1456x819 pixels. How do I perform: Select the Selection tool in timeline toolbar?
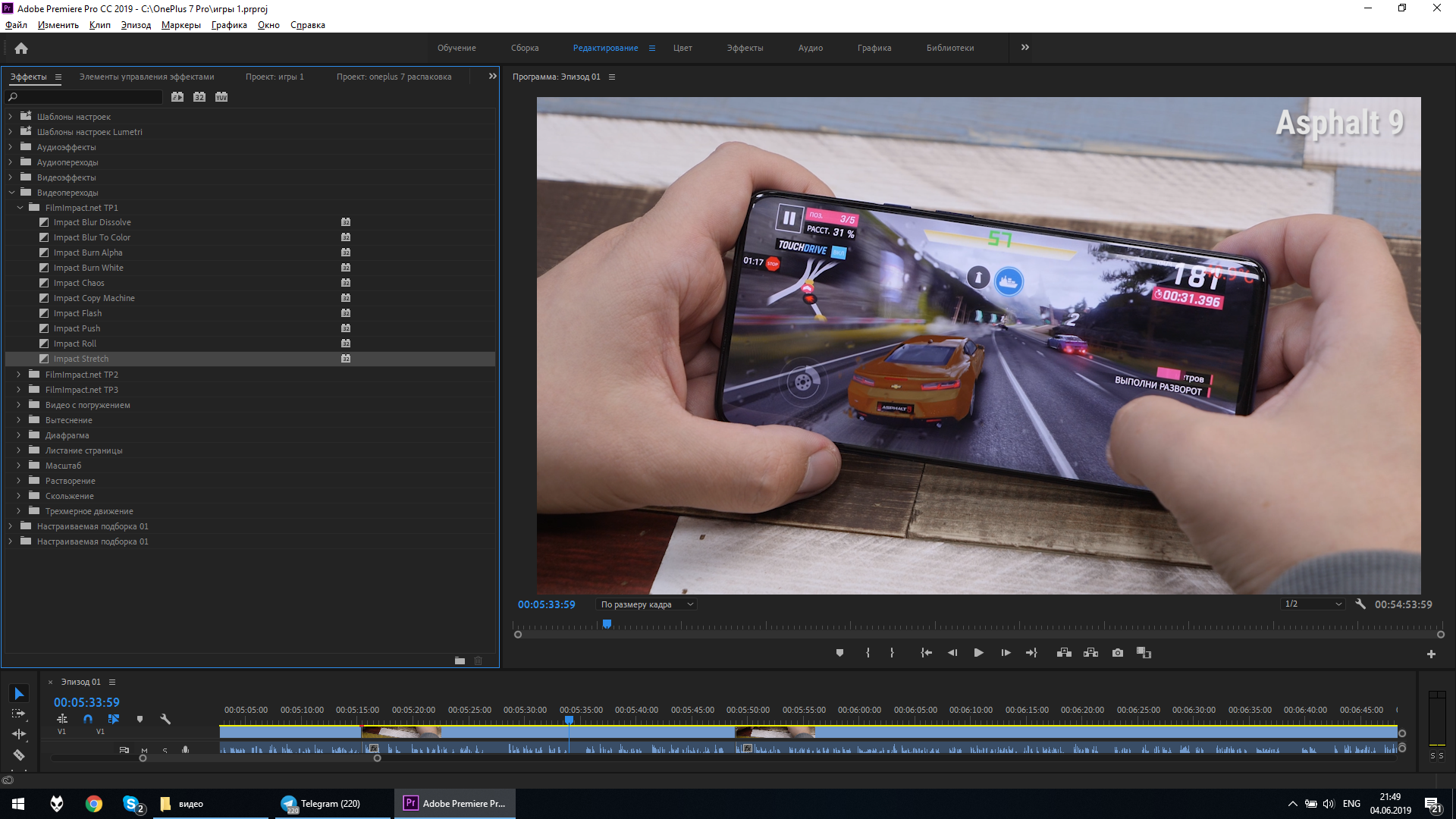(x=19, y=693)
